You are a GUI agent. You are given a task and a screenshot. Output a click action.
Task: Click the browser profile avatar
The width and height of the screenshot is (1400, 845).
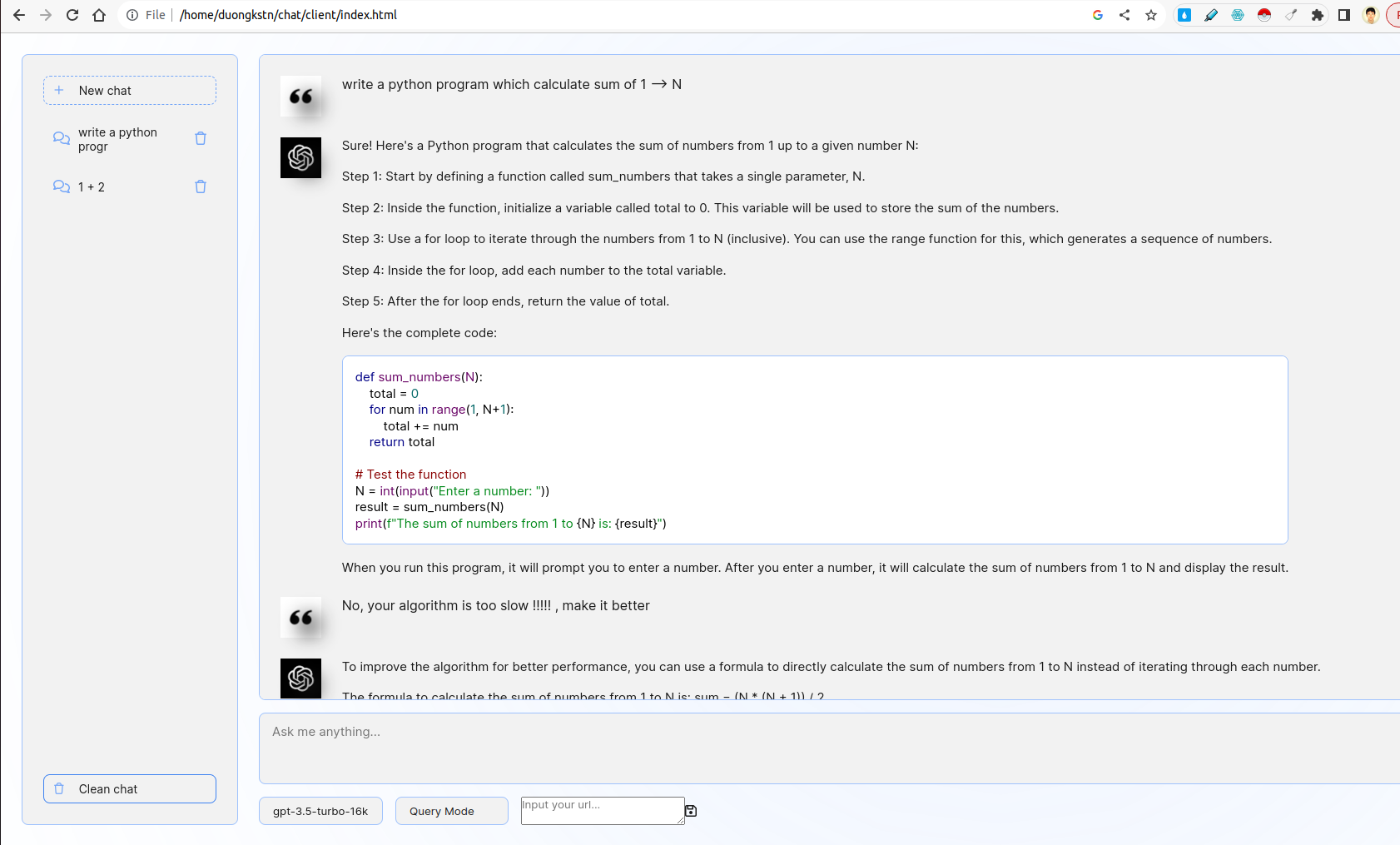pyautogui.click(x=1371, y=15)
